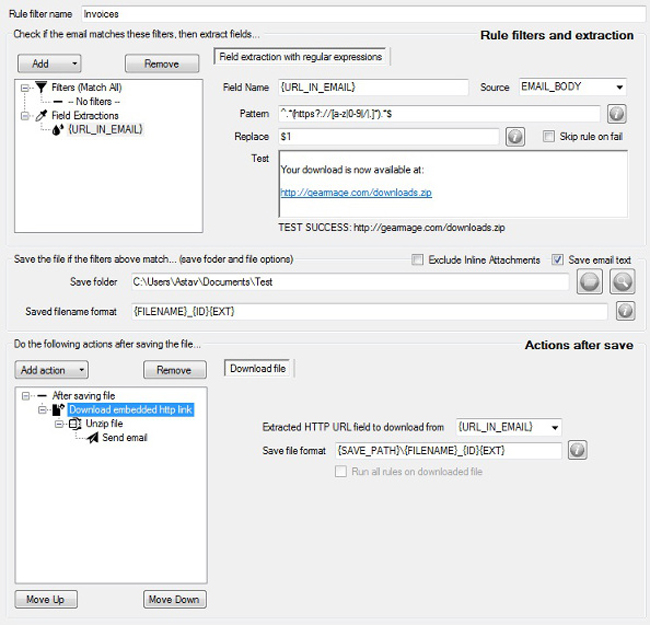Click the info icon beside Saved filename format

(627, 312)
